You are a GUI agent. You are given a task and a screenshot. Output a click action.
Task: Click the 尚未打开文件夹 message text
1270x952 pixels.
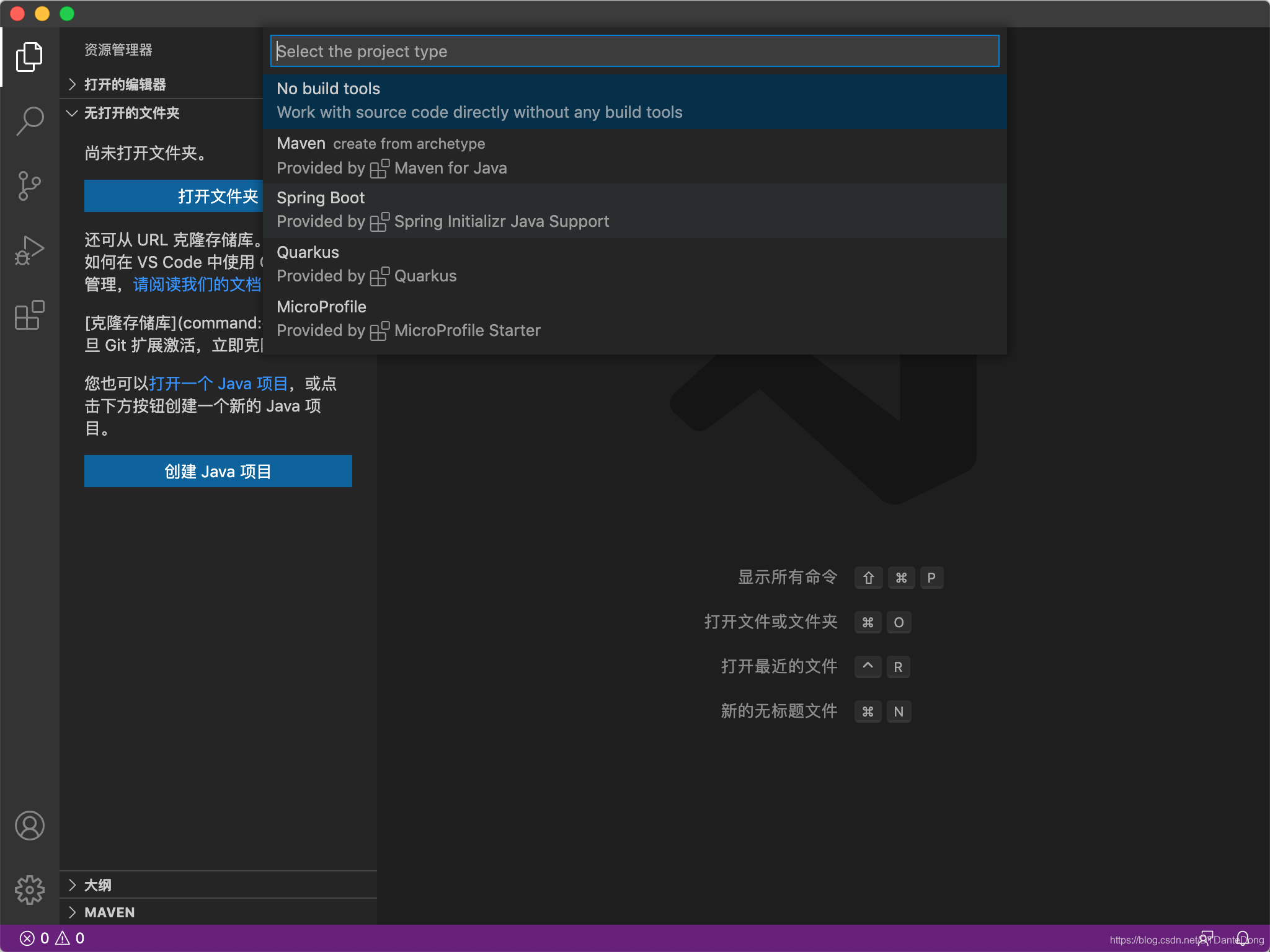tap(146, 153)
